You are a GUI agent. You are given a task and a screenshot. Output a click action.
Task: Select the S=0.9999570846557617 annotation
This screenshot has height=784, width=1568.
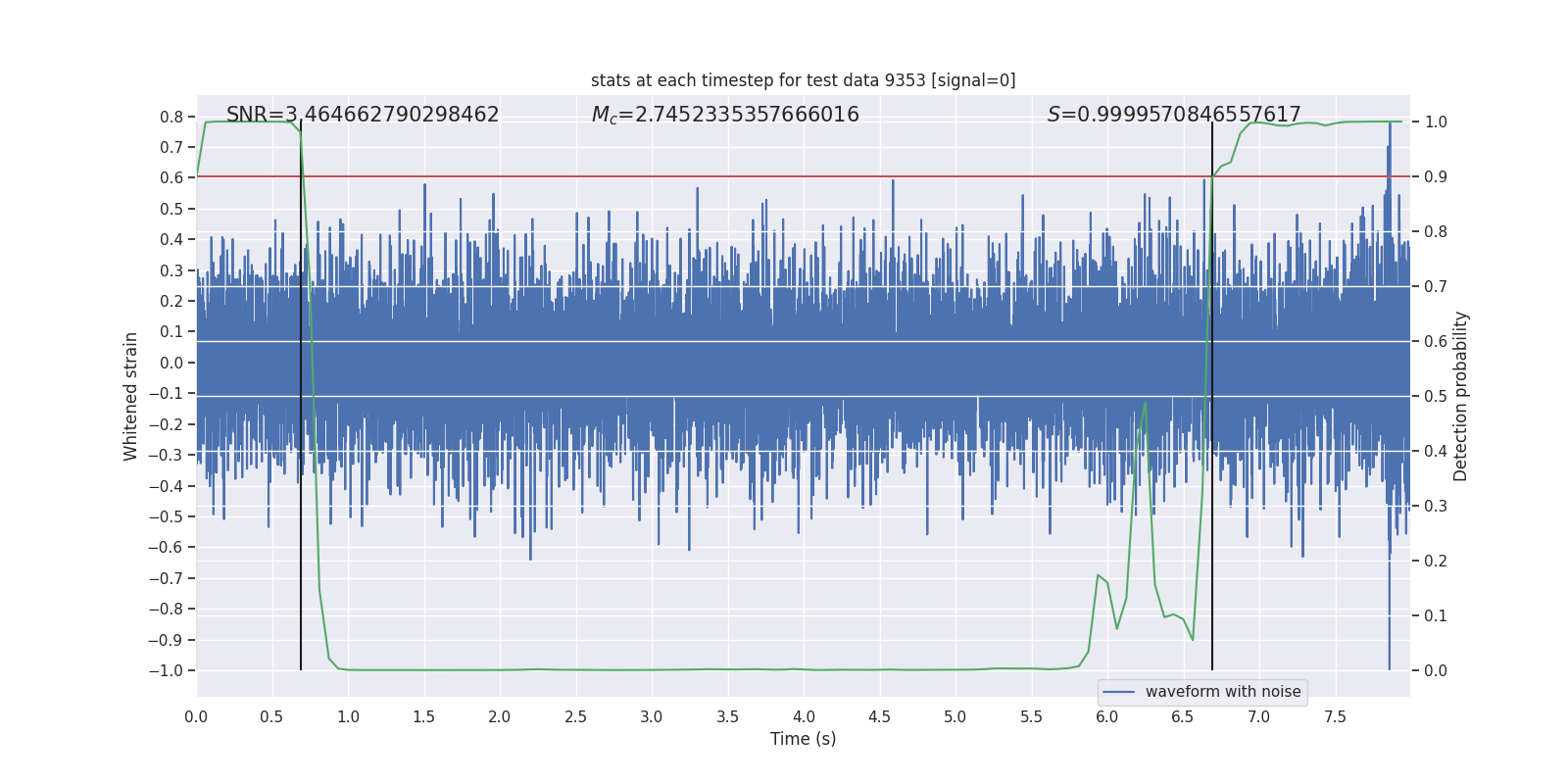(x=1174, y=115)
